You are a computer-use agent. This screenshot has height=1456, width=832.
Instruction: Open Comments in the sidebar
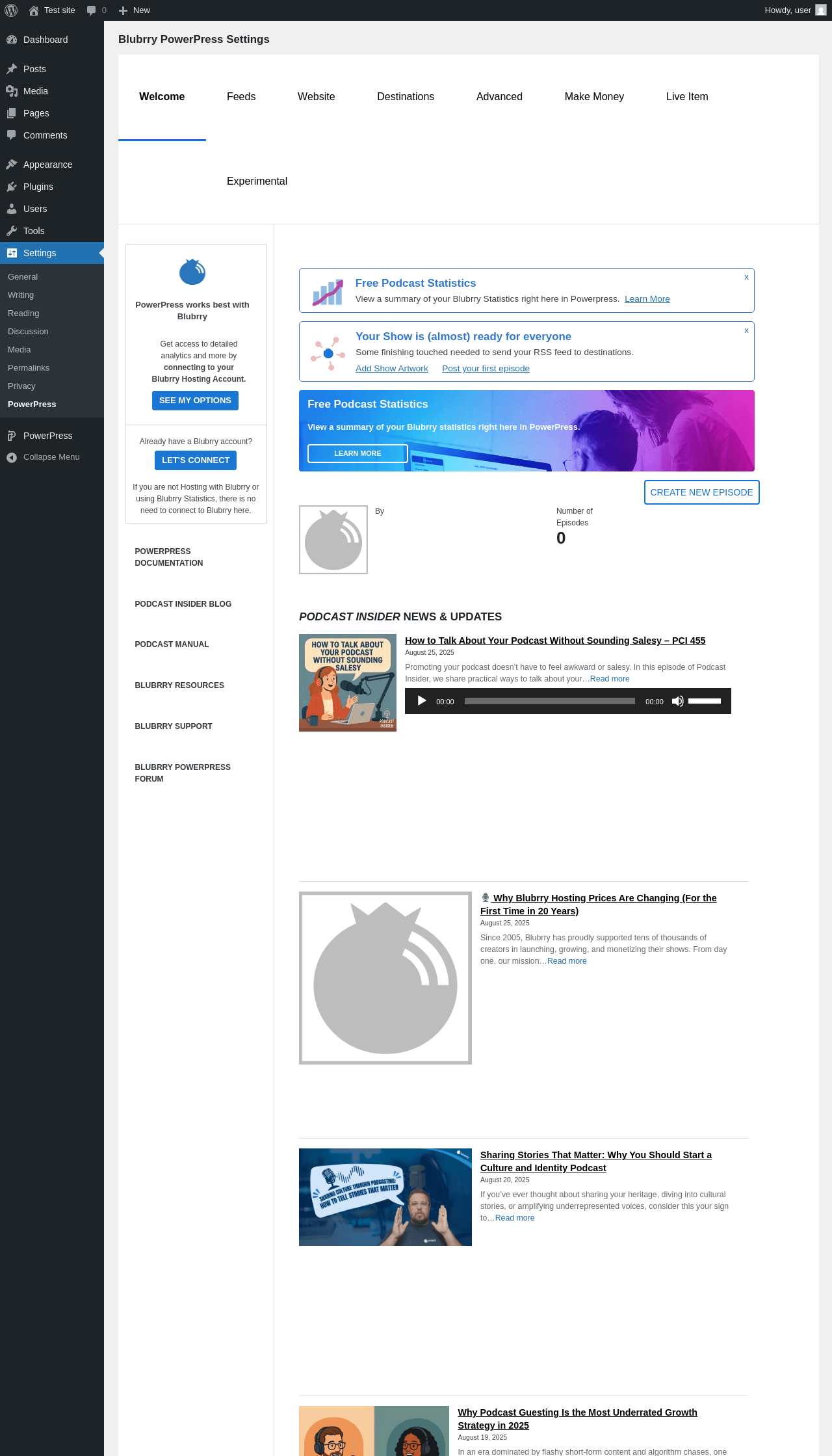[x=52, y=135]
